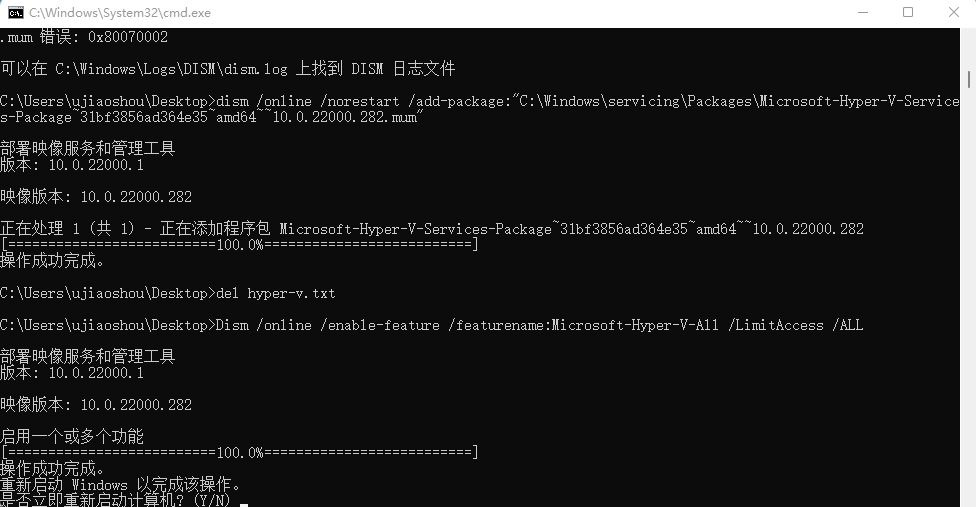The height and width of the screenshot is (507, 976).
Task: Click the vertical scrollbar thumb
Action: [968, 79]
